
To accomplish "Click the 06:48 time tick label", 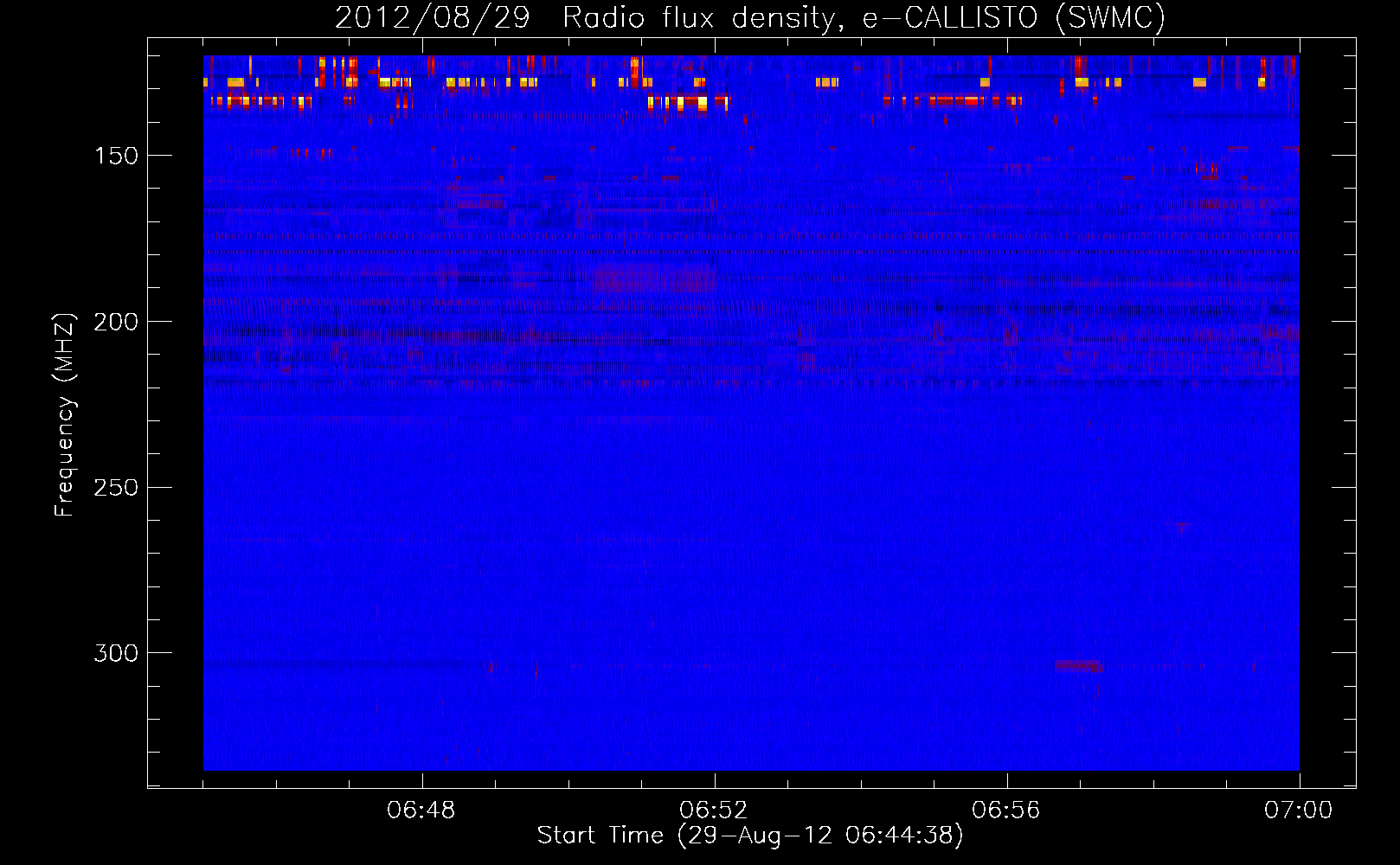I will 421,811.
